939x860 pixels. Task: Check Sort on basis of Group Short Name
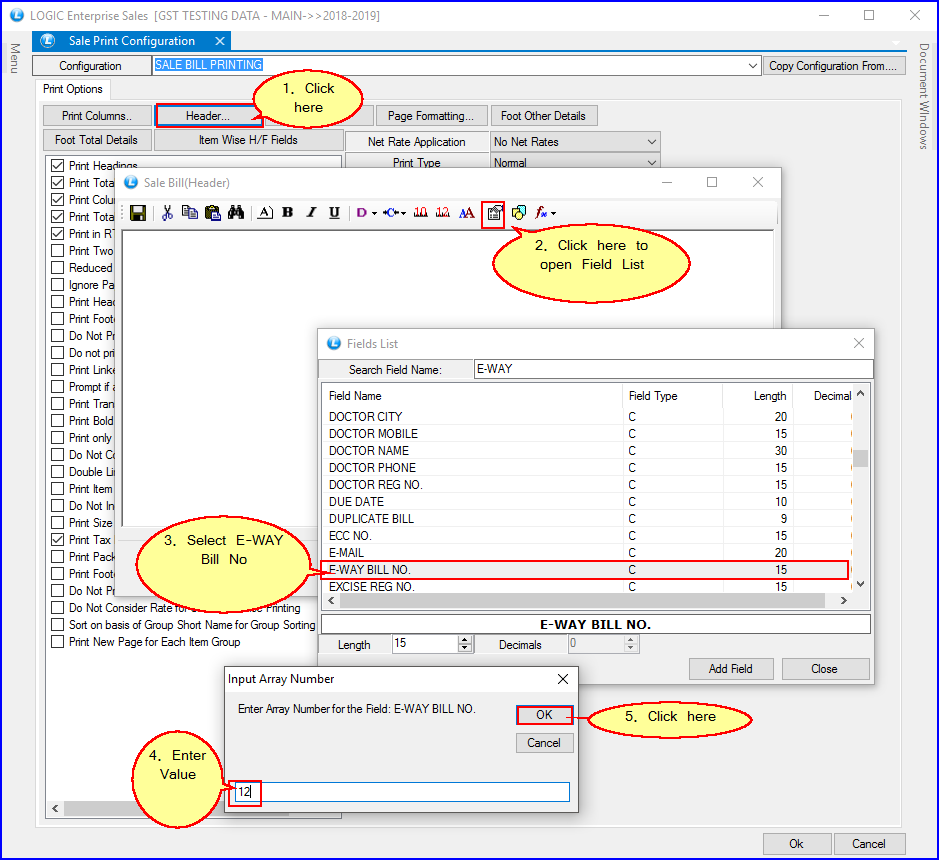[58, 625]
